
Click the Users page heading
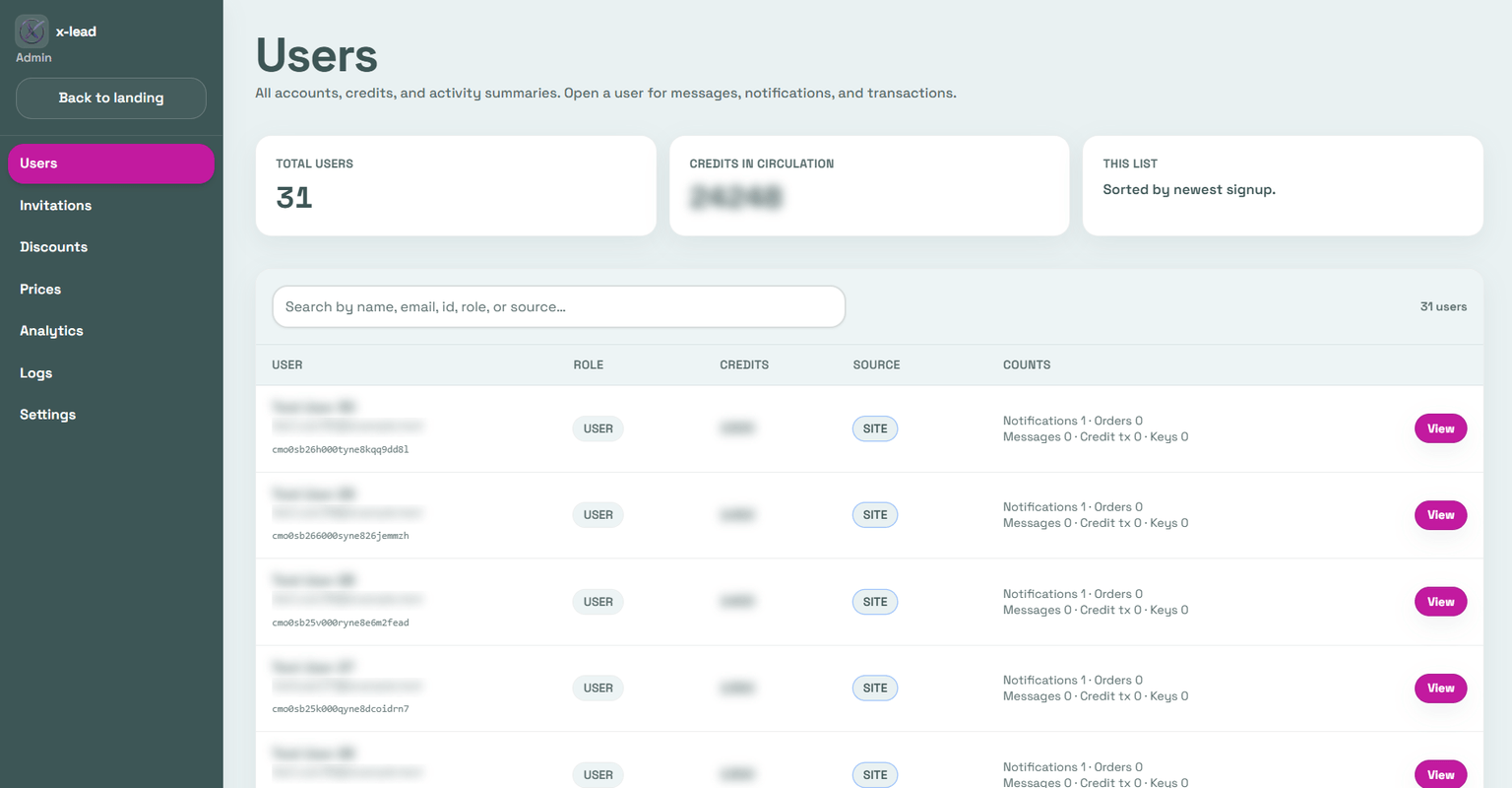pos(317,55)
